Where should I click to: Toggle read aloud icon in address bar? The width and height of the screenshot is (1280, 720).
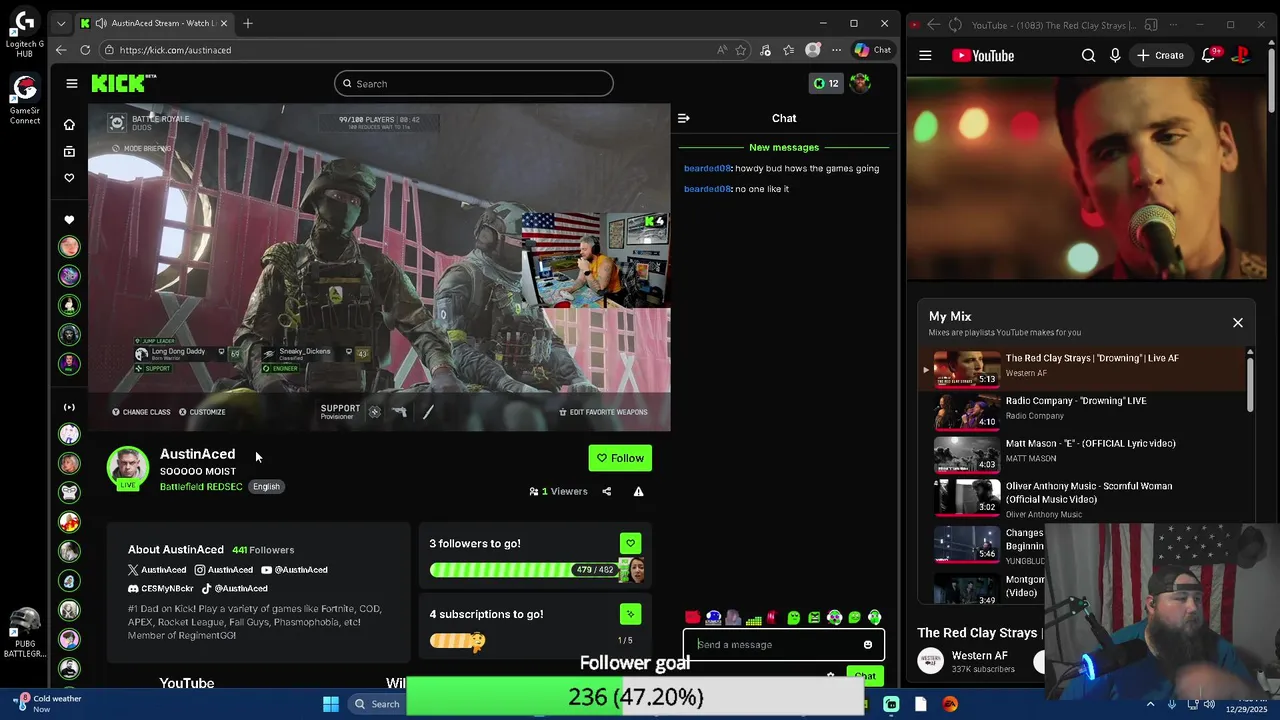coord(722,50)
